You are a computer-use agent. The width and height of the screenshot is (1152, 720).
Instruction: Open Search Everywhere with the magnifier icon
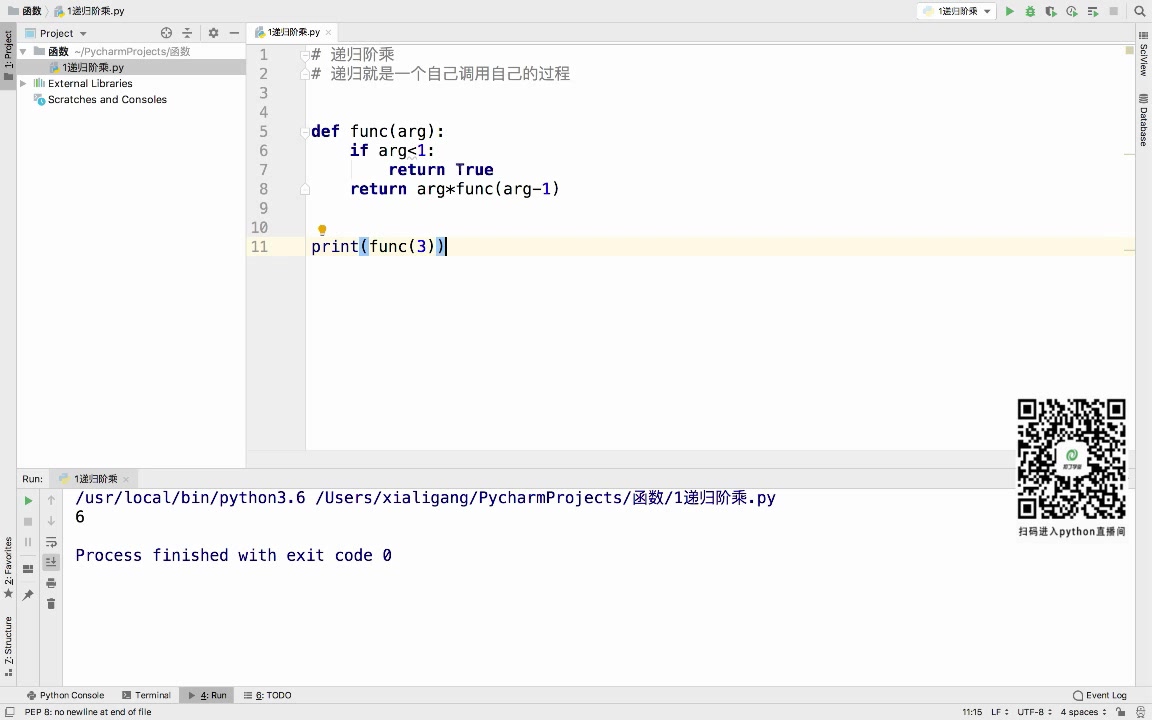[1139, 10]
